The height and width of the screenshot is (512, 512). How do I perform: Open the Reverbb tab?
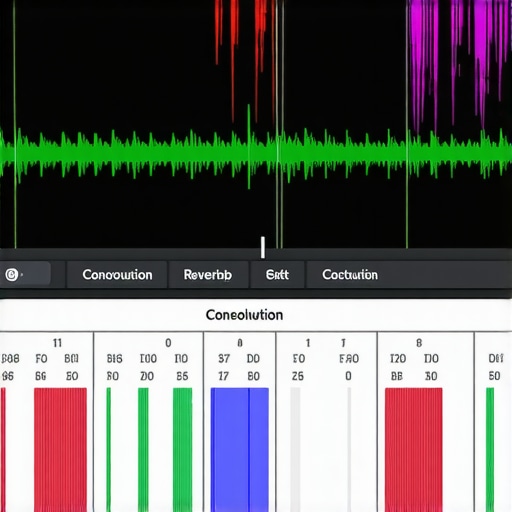tap(208, 275)
